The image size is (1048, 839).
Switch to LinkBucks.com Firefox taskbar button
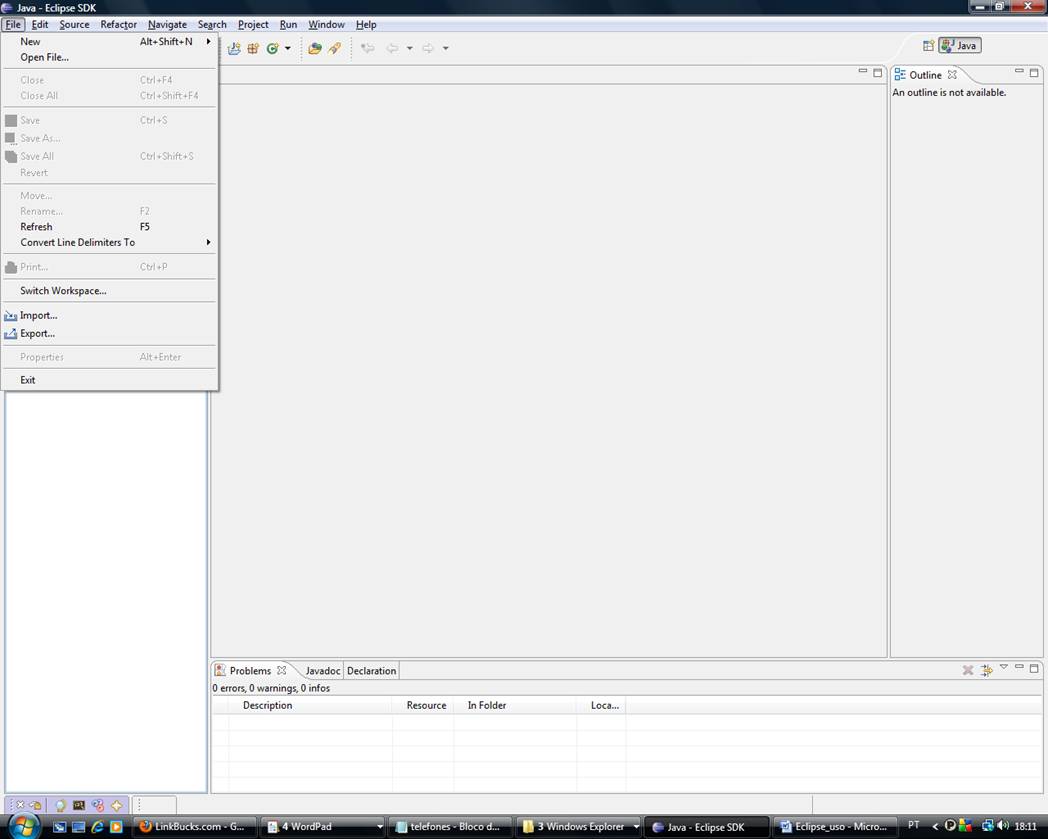click(x=194, y=826)
